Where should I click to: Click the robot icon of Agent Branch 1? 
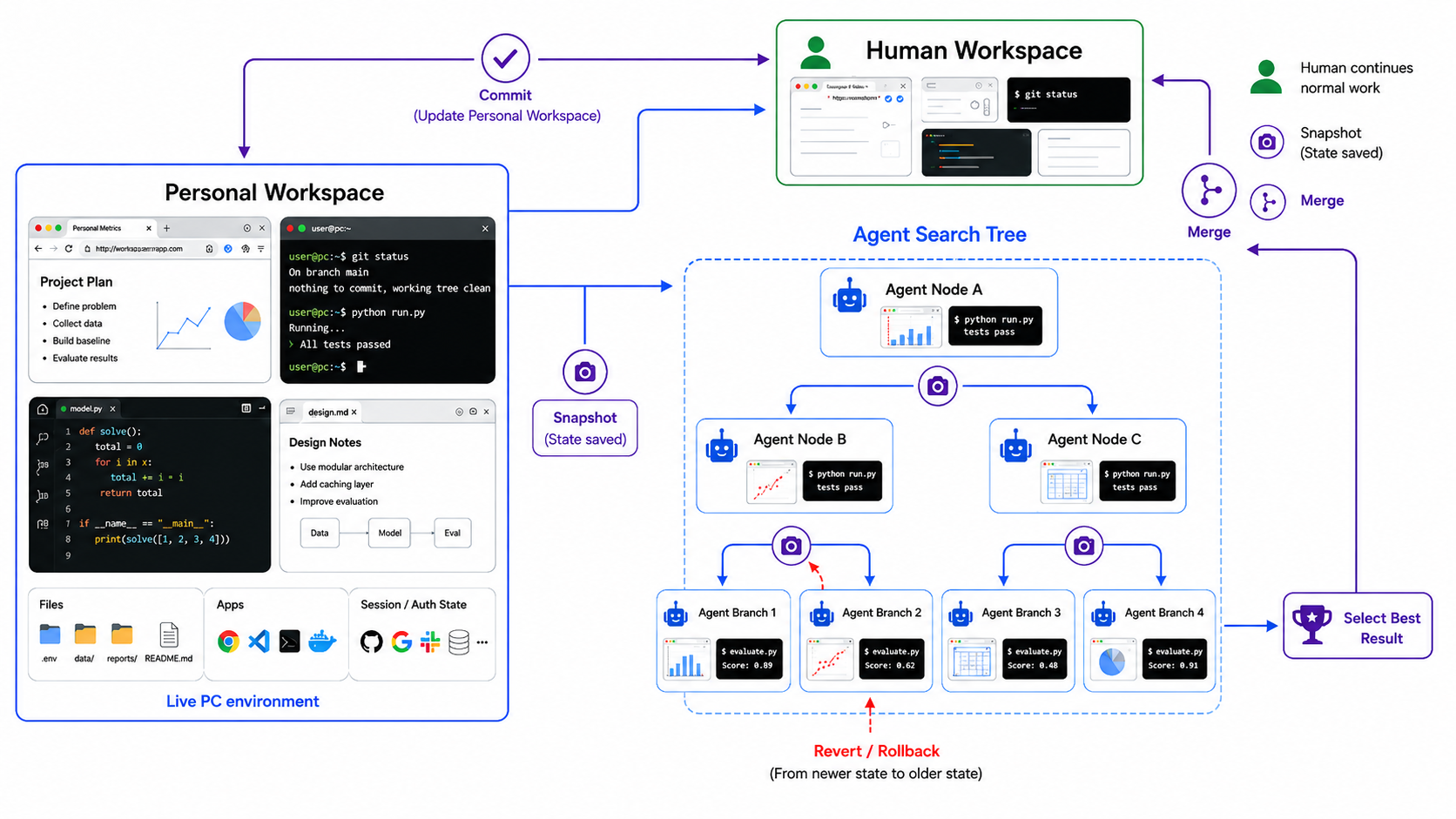pyautogui.click(x=676, y=614)
